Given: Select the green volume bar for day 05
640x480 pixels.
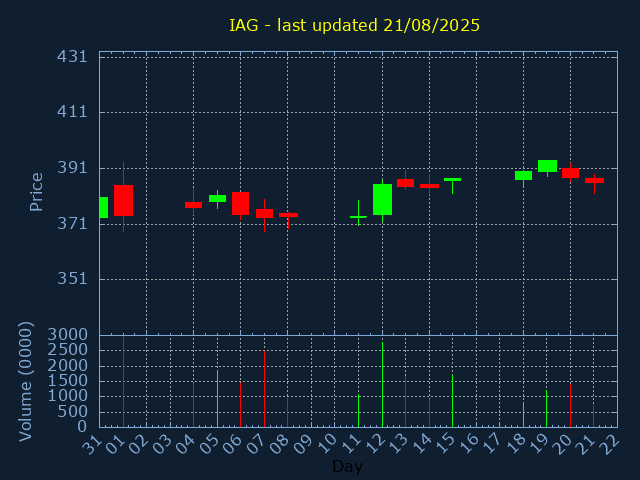Looking at the screenshot, I should click(218, 398).
